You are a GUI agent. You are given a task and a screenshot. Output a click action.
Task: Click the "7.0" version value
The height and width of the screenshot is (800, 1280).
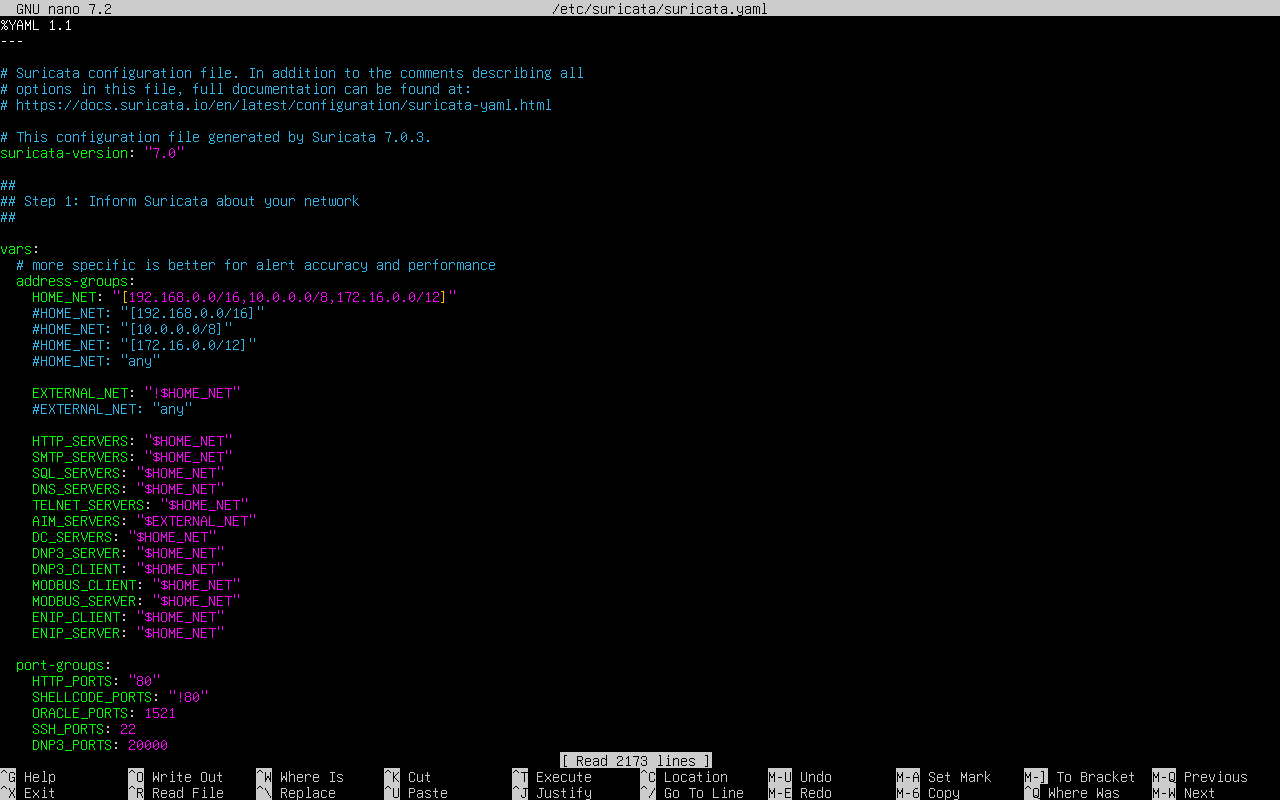(164, 153)
